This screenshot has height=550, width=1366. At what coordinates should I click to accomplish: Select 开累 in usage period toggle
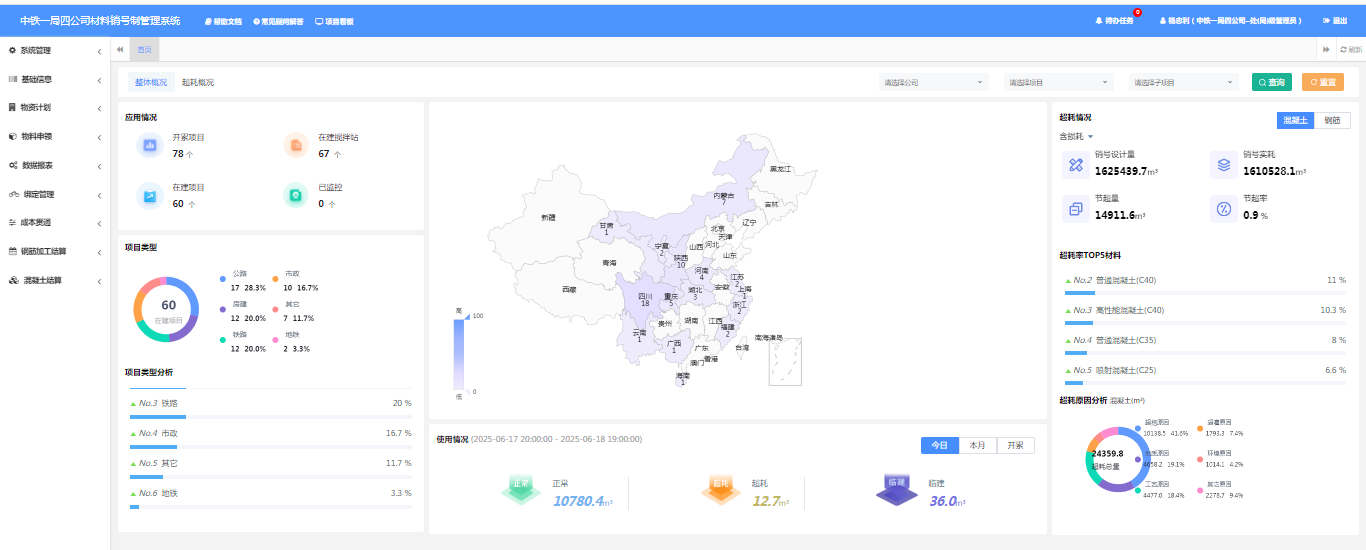pos(1015,446)
